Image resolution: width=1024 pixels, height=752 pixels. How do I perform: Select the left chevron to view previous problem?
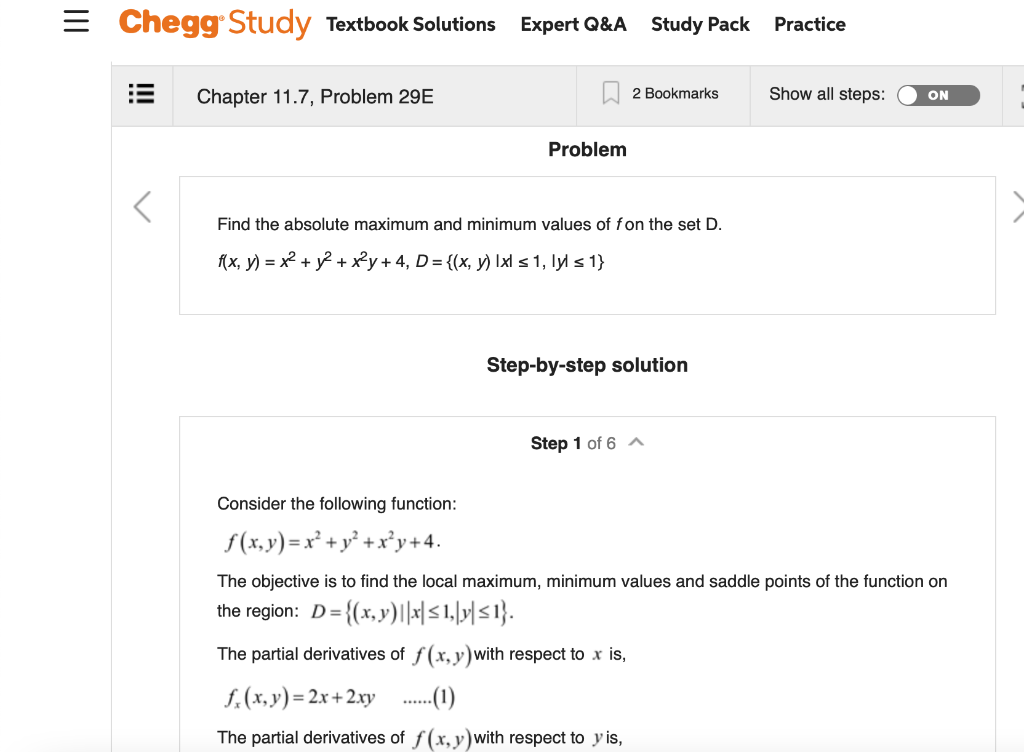141,206
